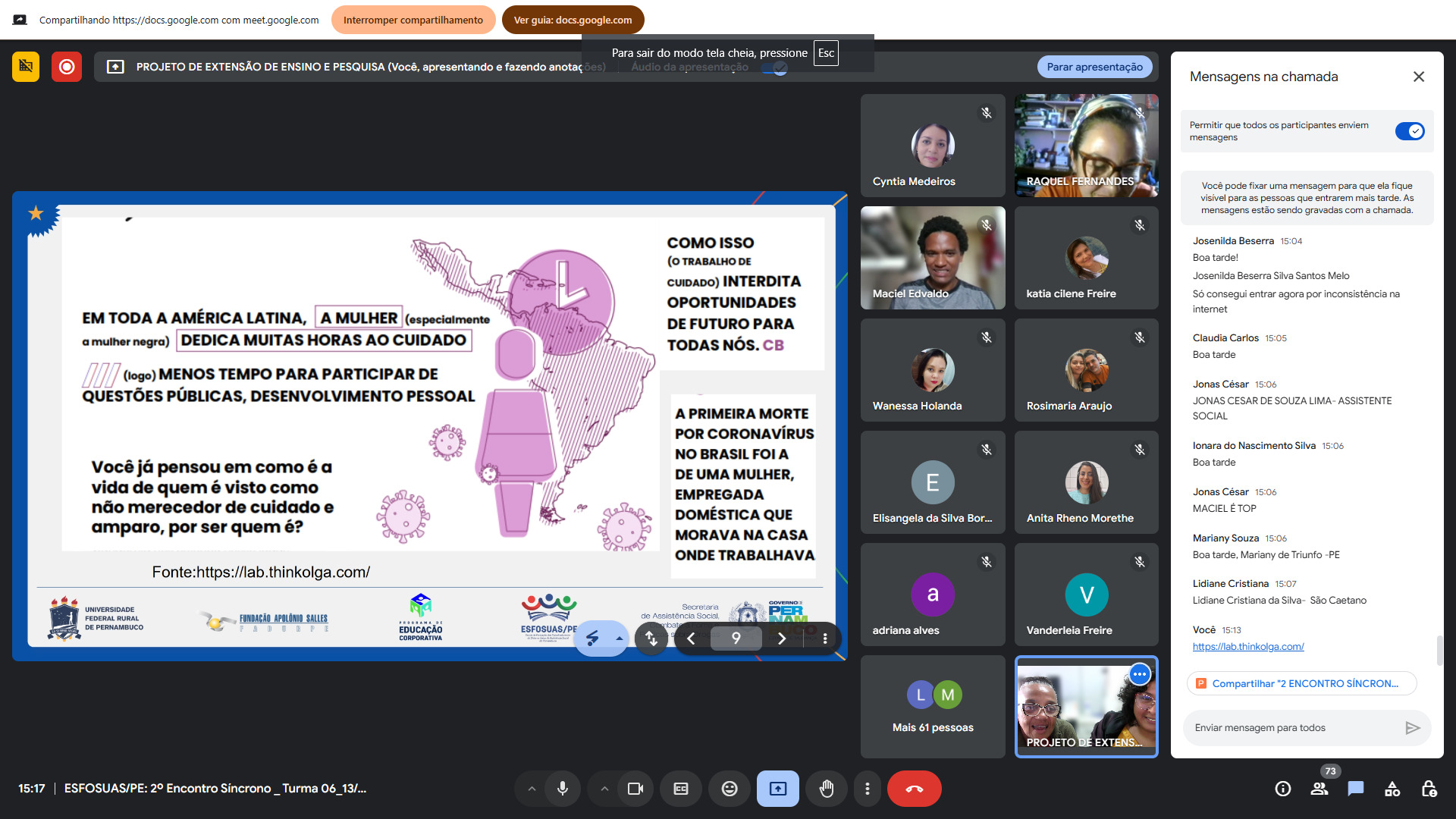Screen dimensions: 1456x819
Task: Open the participants list icon
Action: 1319,789
